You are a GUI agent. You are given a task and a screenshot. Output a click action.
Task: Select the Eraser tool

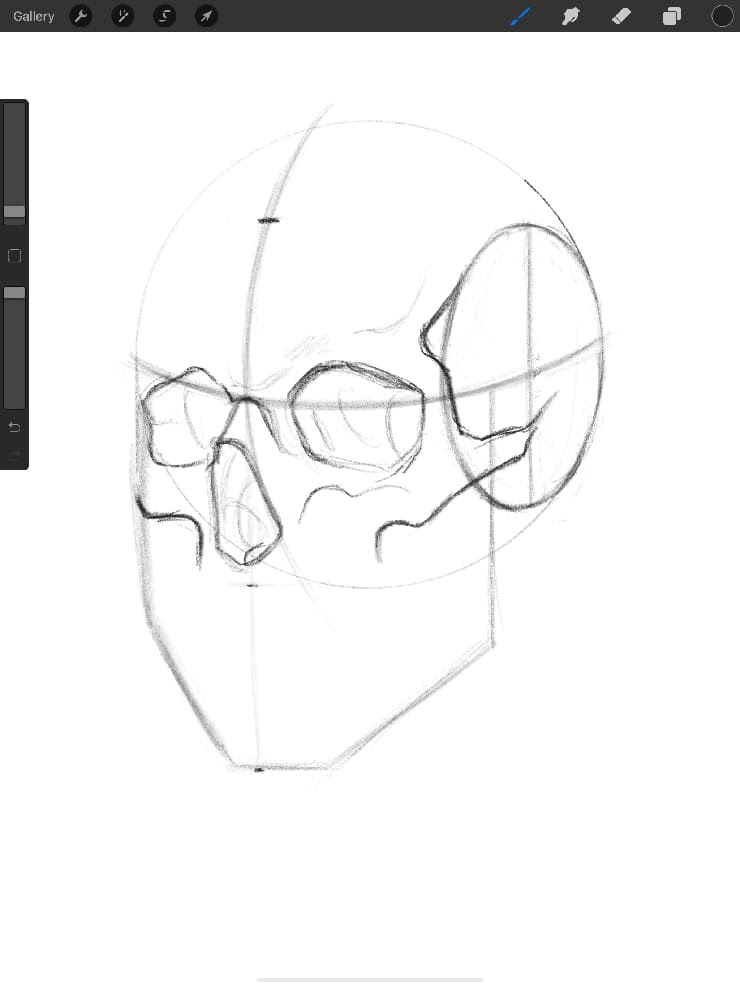click(621, 16)
